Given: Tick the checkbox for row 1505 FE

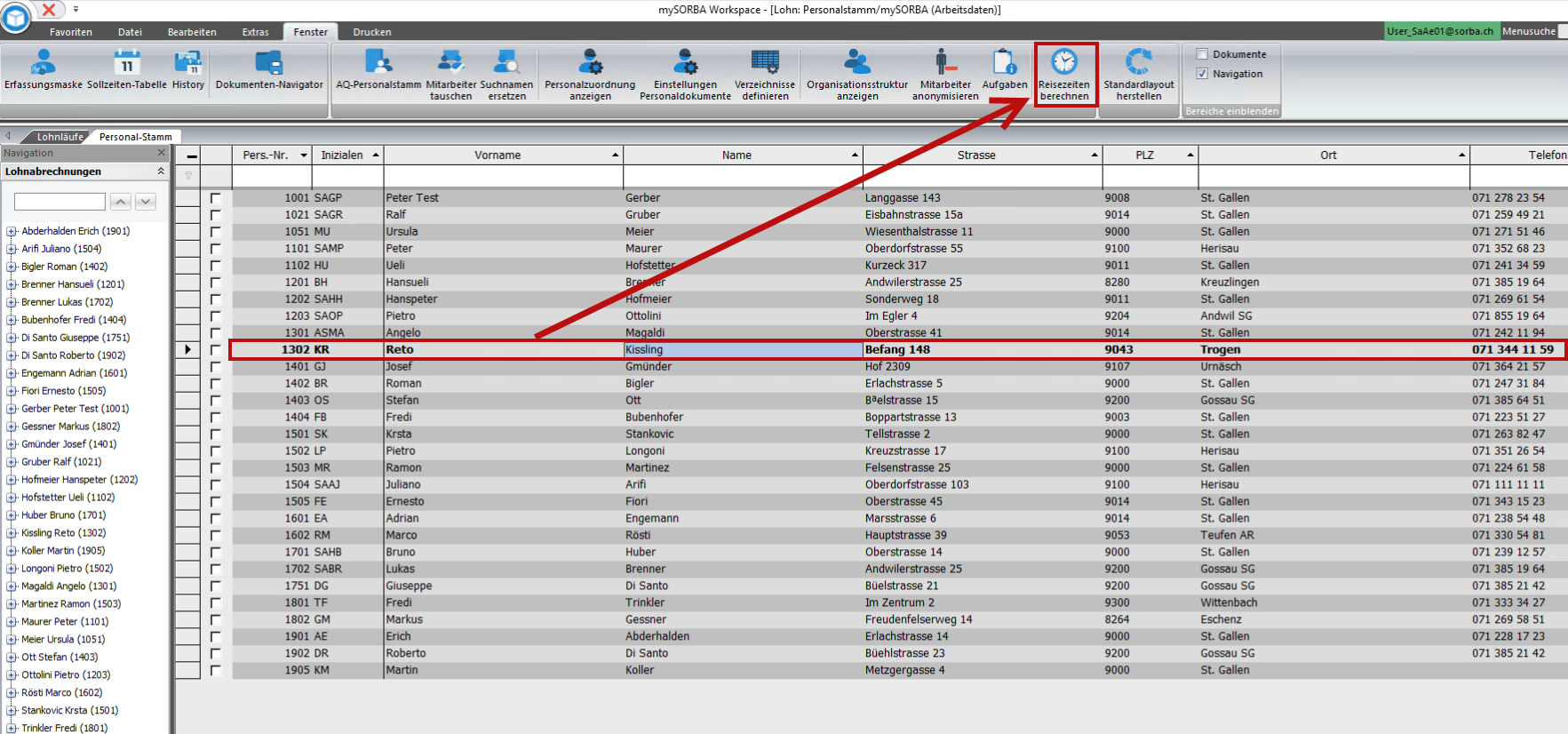Looking at the screenshot, I should (x=215, y=502).
